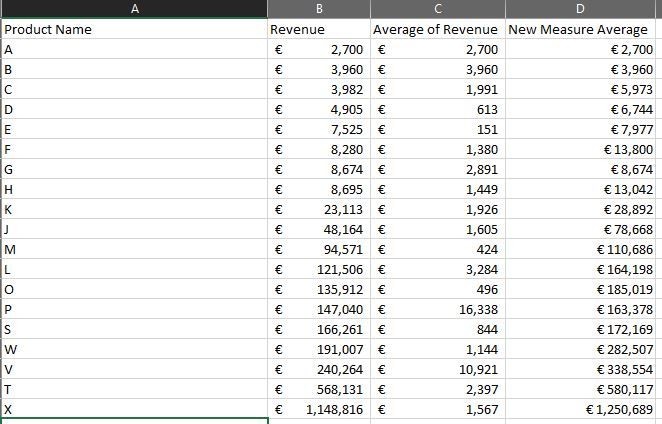Click new measure value € 185,019
Image resolution: width=662 pixels, height=424 pixels.
pyautogui.click(x=580, y=289)
